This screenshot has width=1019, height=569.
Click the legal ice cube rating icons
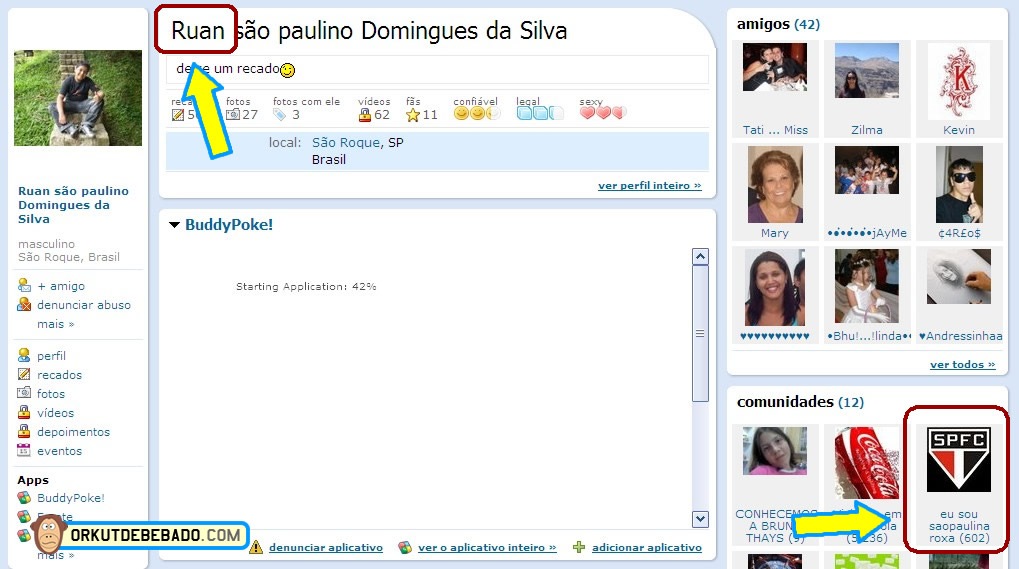(539, 113)
